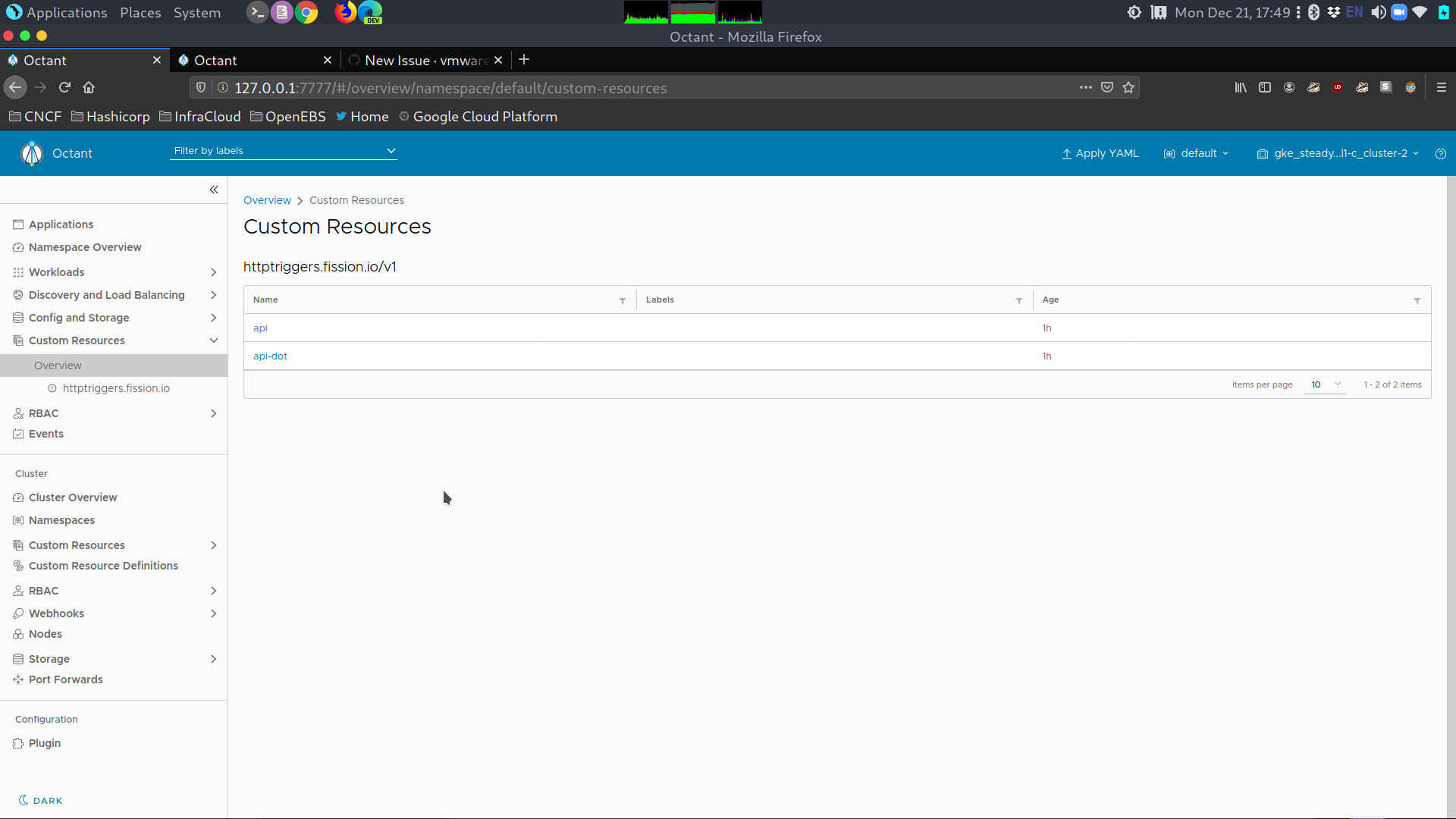Viewport: 1456px width, 819px height.
Task: Open the System menu in the top bar
Action: click(196, 12)
